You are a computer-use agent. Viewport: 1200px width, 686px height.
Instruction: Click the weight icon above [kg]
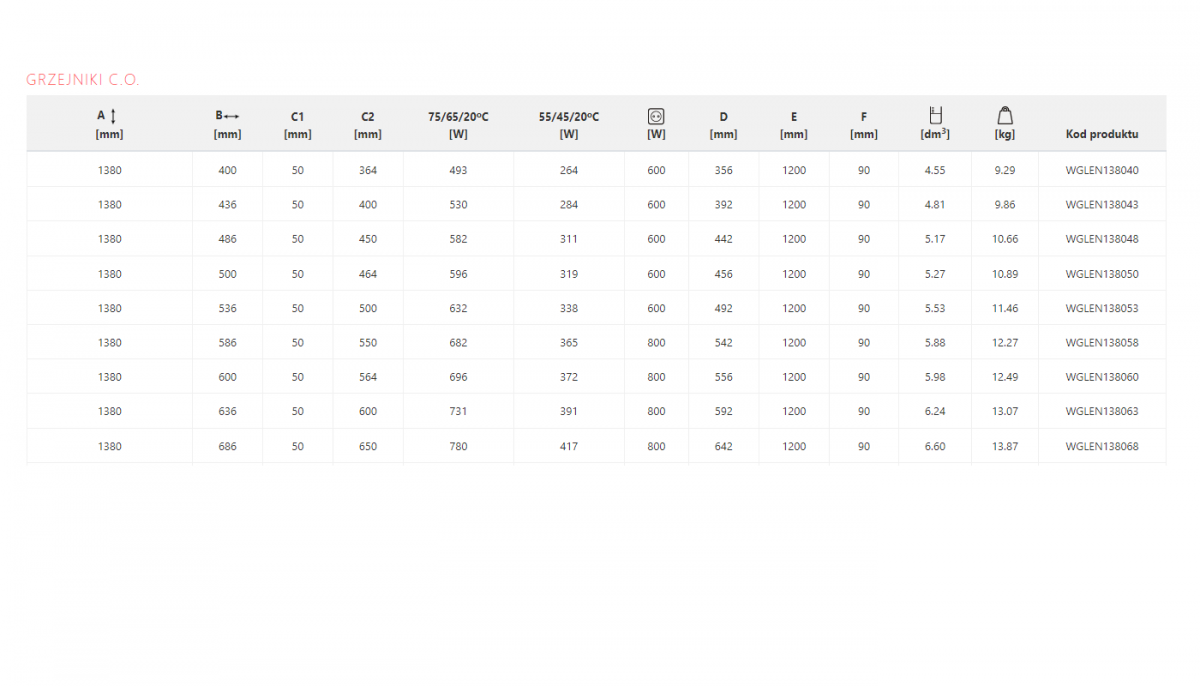click(x=1005, y=115)
